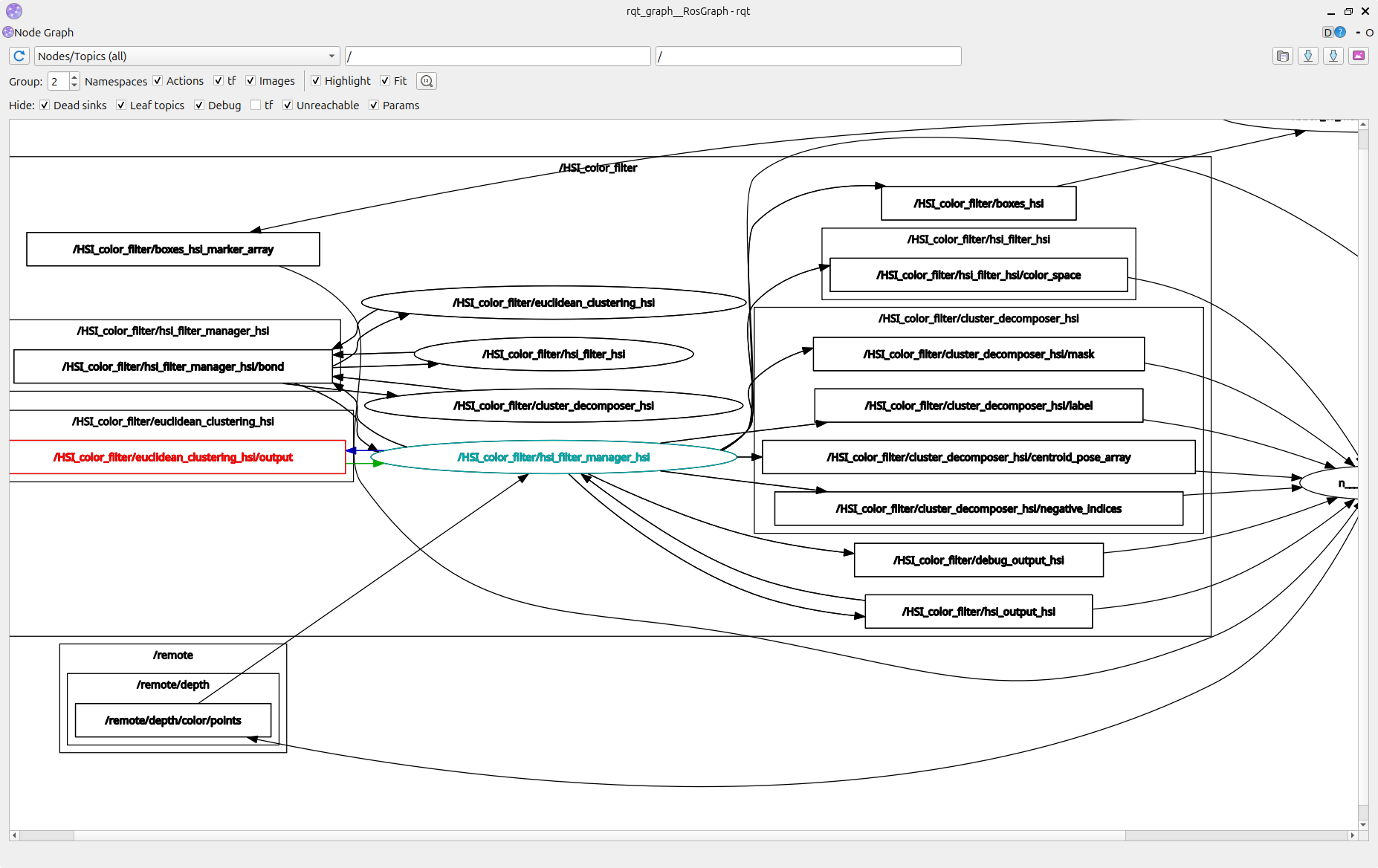Decrease Group depth with down arrow

pyautogui.click(x=74, y=85)
